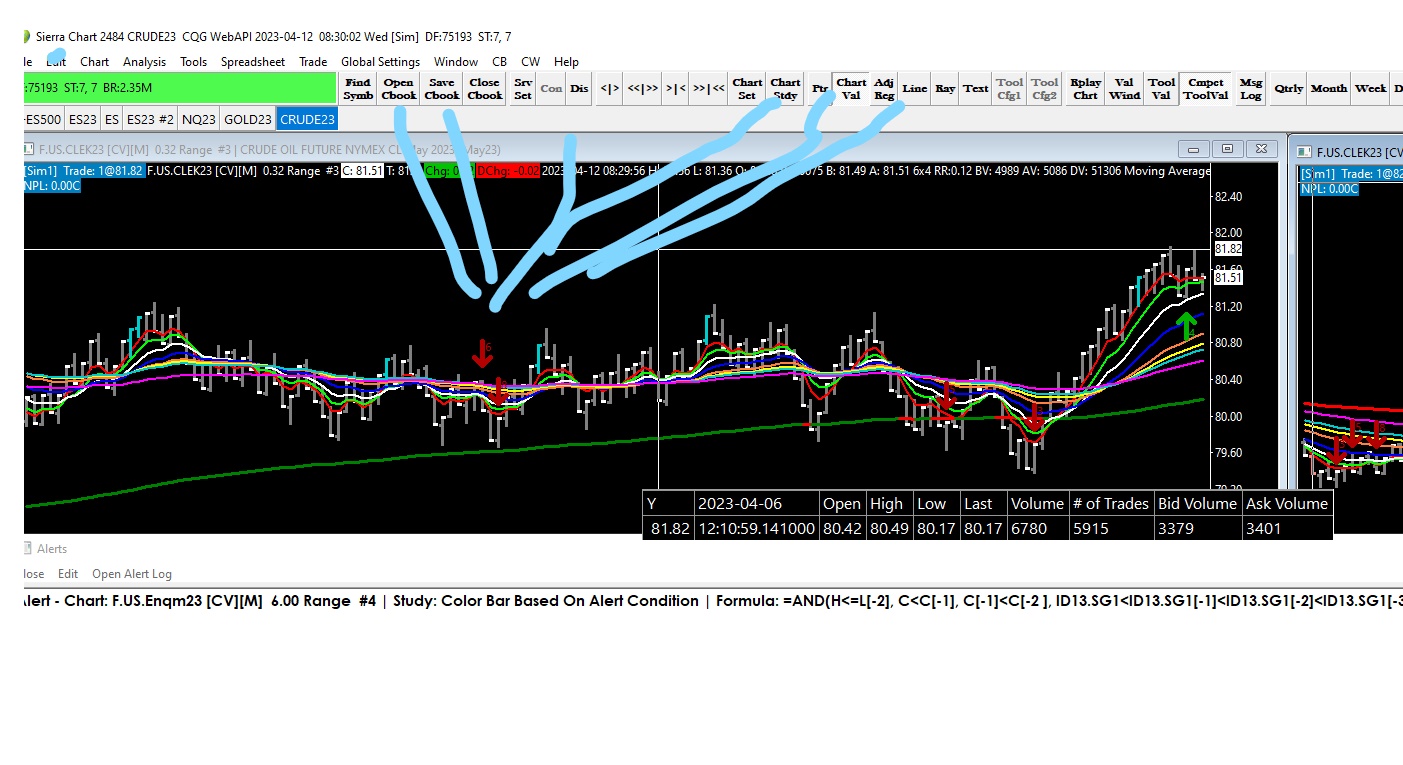This screenshot has height=765, width=1403.
Task: Open the Window menu
Action: click(x=455, y=62)
